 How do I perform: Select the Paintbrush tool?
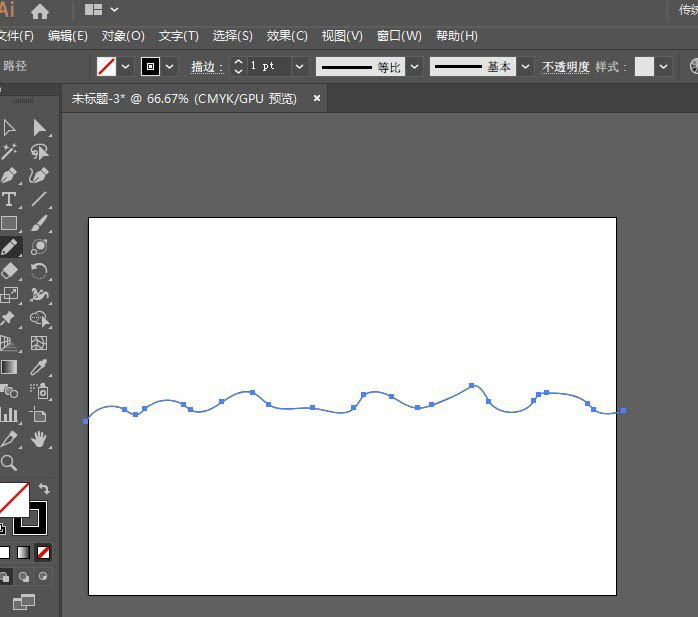pos(39,223)
